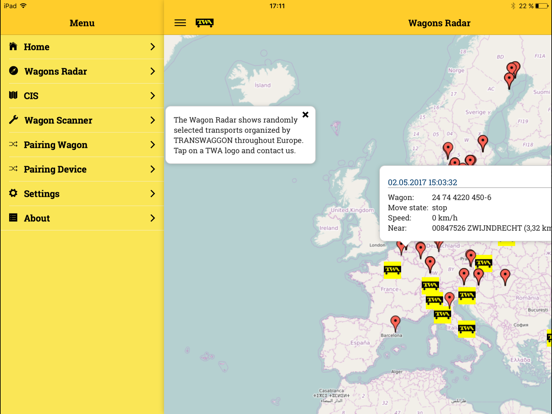Open Settings from the menu
Screen dimensions: 552x414
coord(82,194)
